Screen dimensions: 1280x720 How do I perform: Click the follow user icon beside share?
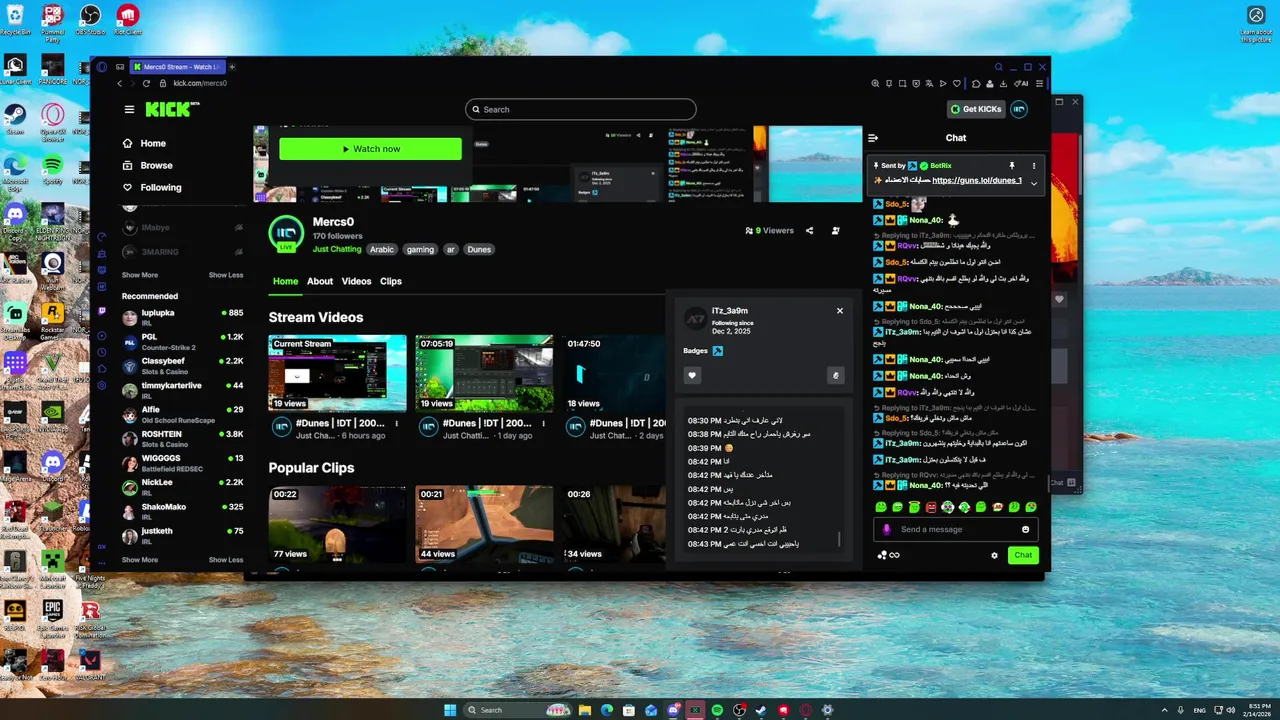pos(836,230)
